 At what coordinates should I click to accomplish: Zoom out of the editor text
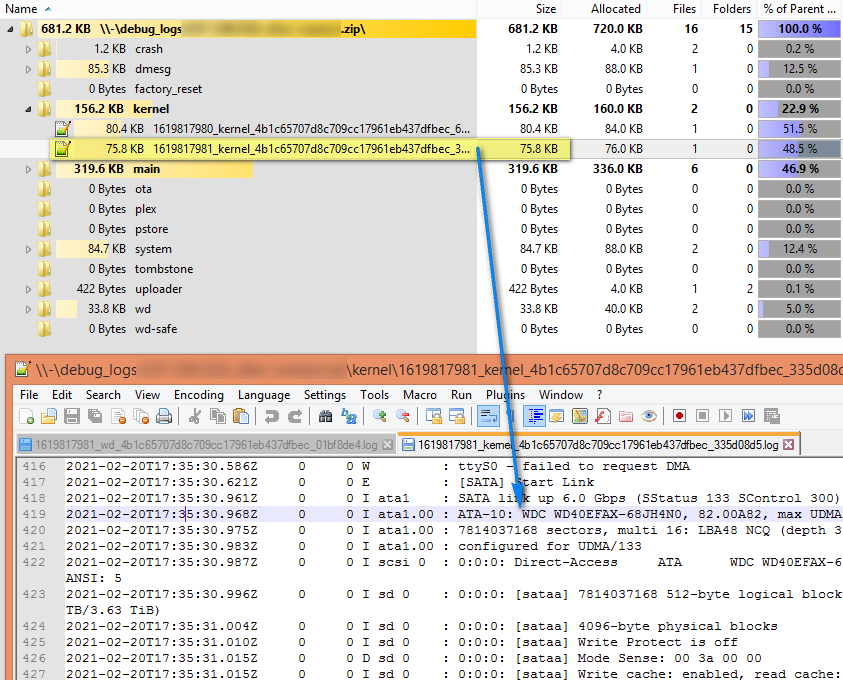click(403, 416)
